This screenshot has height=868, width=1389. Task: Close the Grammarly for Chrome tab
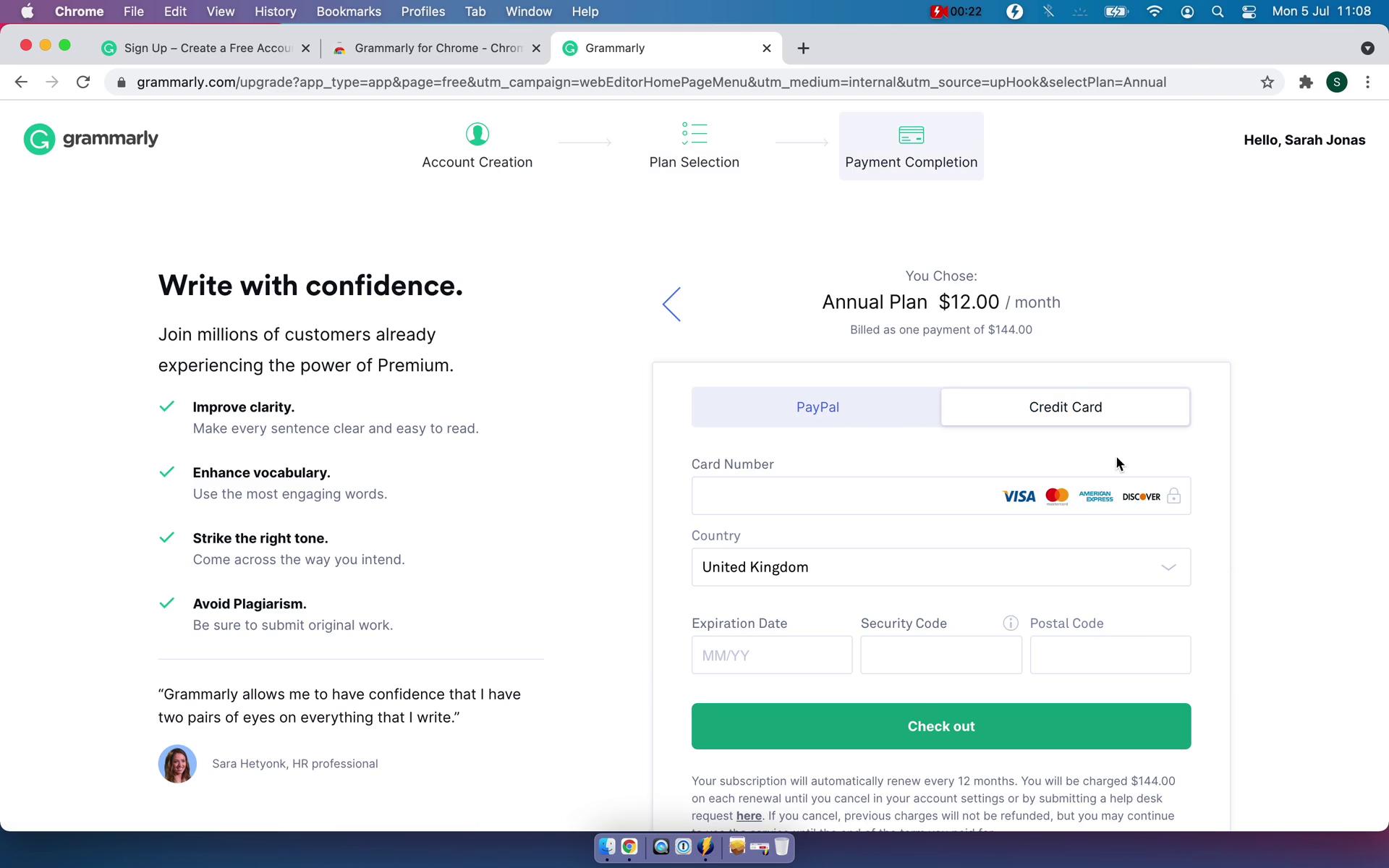536,48
